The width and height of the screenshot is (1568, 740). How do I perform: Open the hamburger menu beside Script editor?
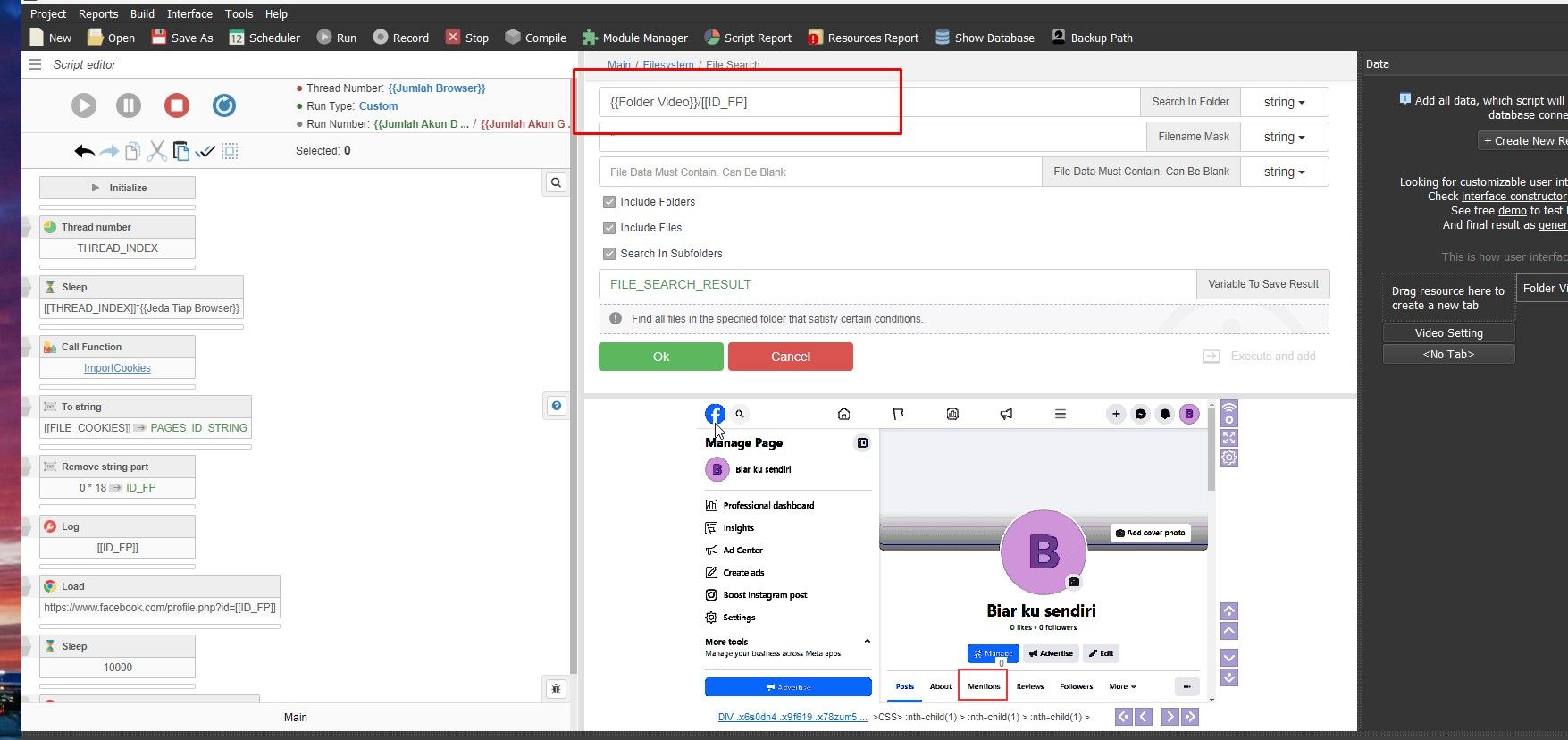point(35,64)
